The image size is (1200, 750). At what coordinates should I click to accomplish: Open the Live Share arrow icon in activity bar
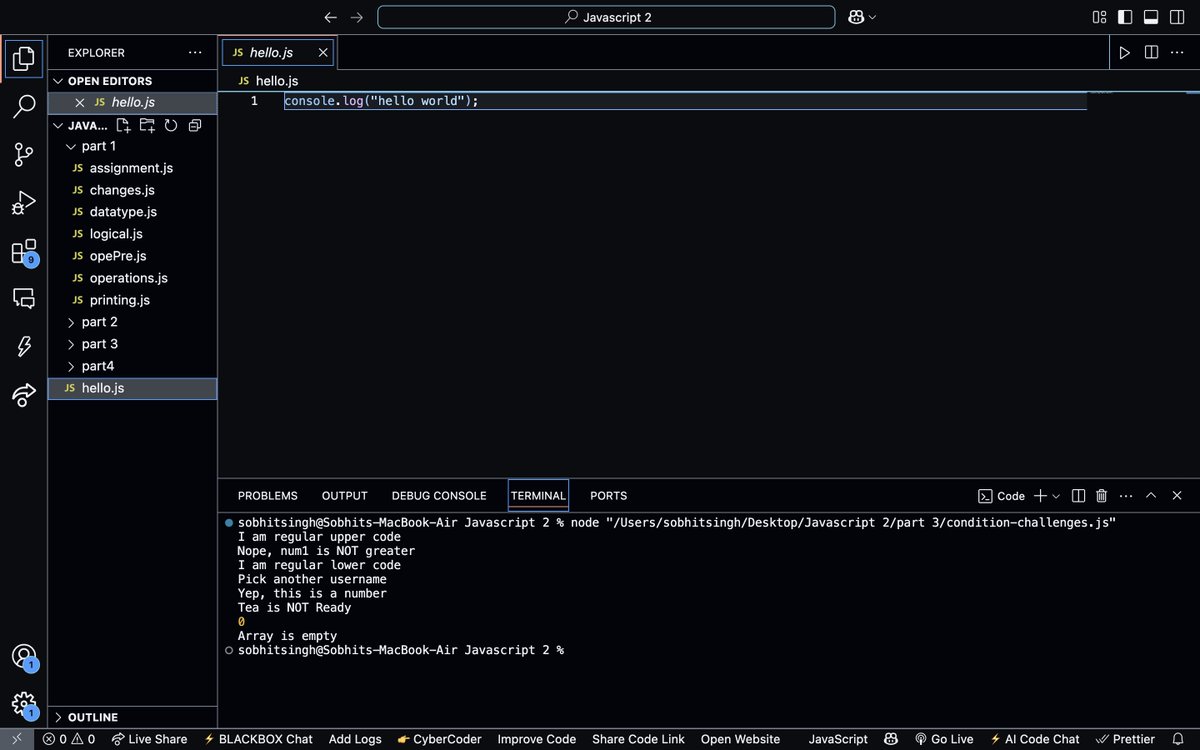click(x=24, y=394)
